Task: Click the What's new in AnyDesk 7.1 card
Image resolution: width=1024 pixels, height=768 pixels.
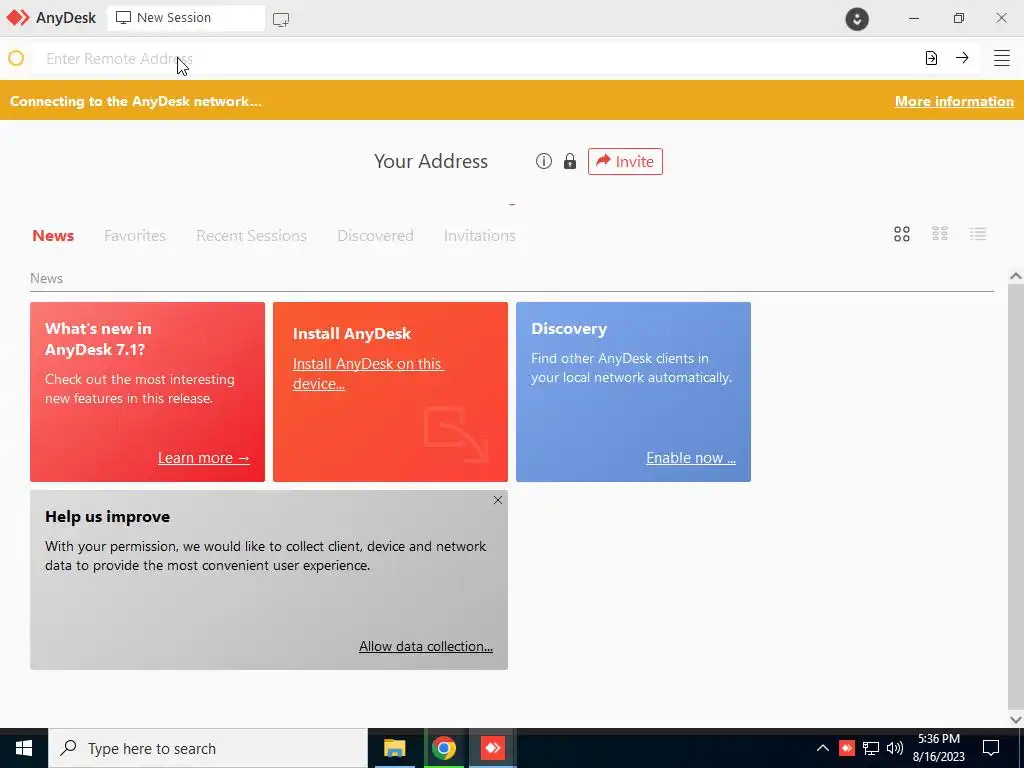Action: point(148,392)
